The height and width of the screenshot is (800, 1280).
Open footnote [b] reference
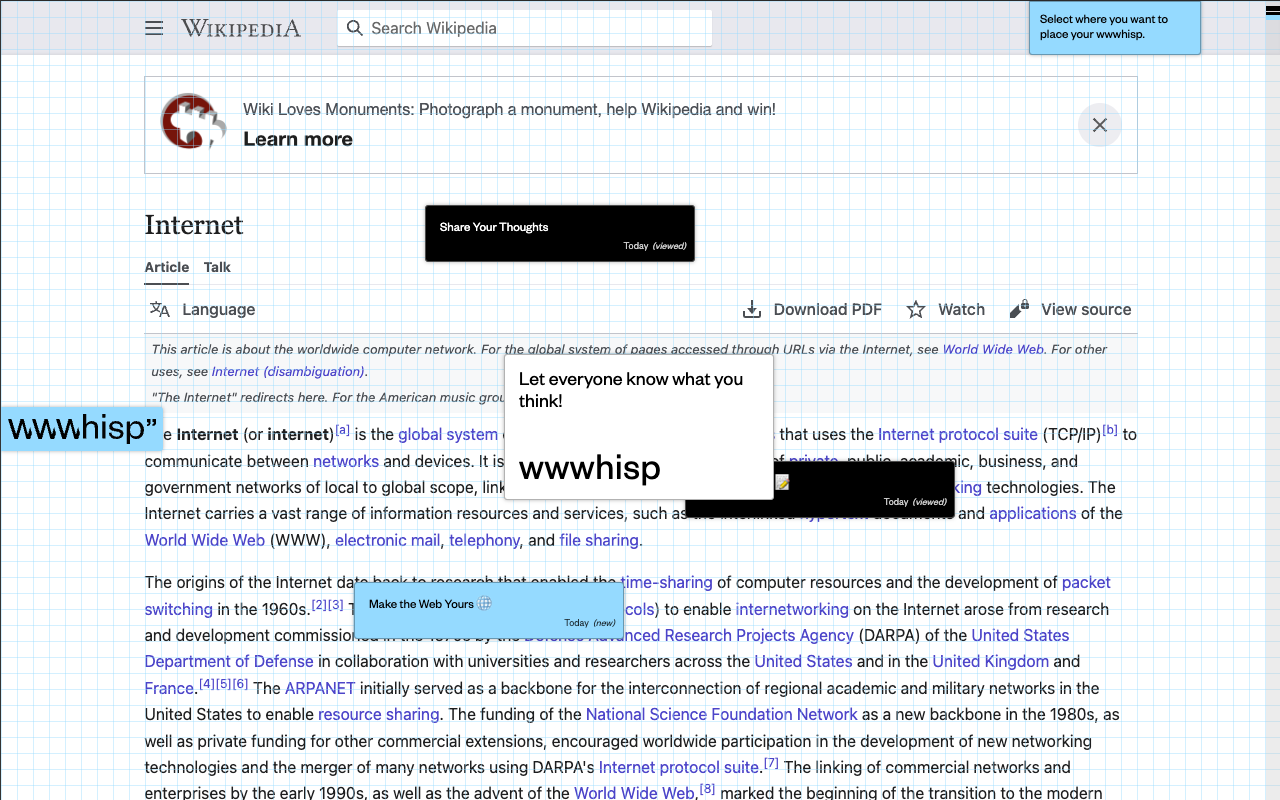[x=1110, y=430]
